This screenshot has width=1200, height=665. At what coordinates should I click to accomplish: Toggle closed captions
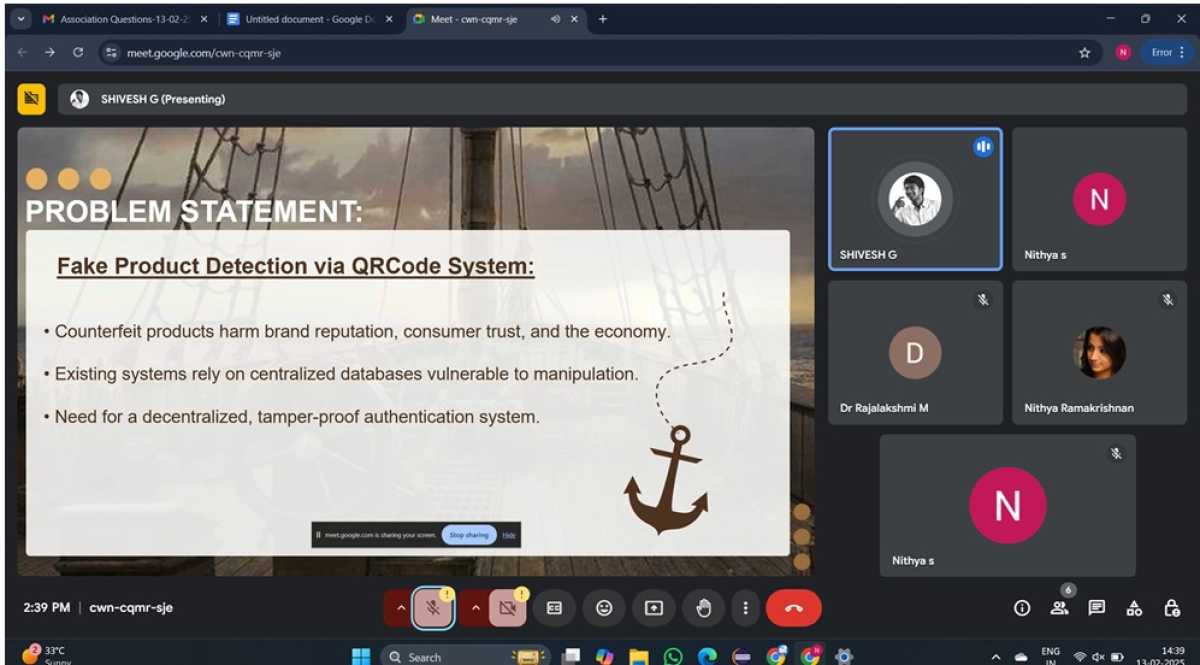pos(554,608)
